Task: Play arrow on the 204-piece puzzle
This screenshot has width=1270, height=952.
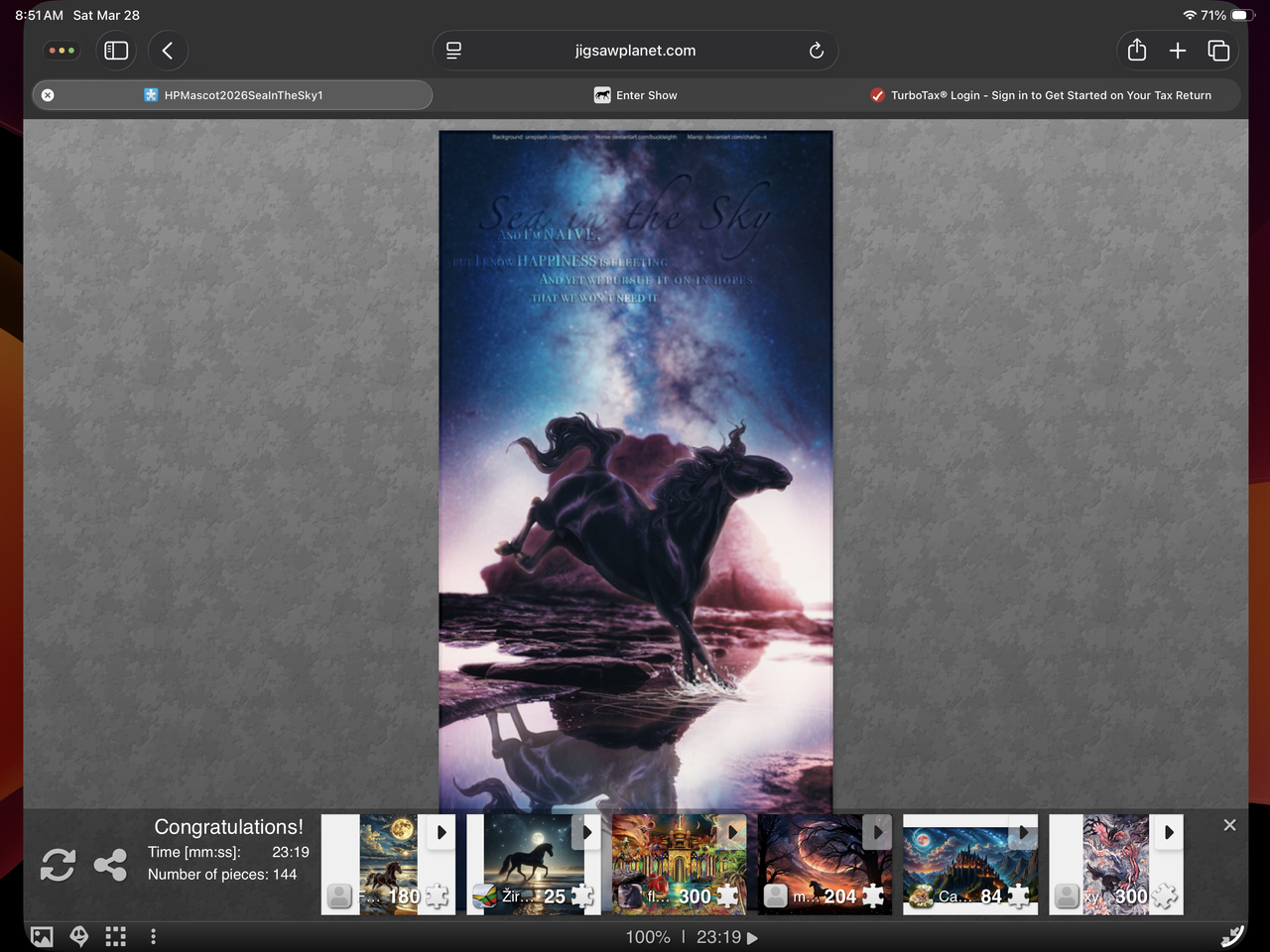Action: pyautogui.click(x=878, y=832)
